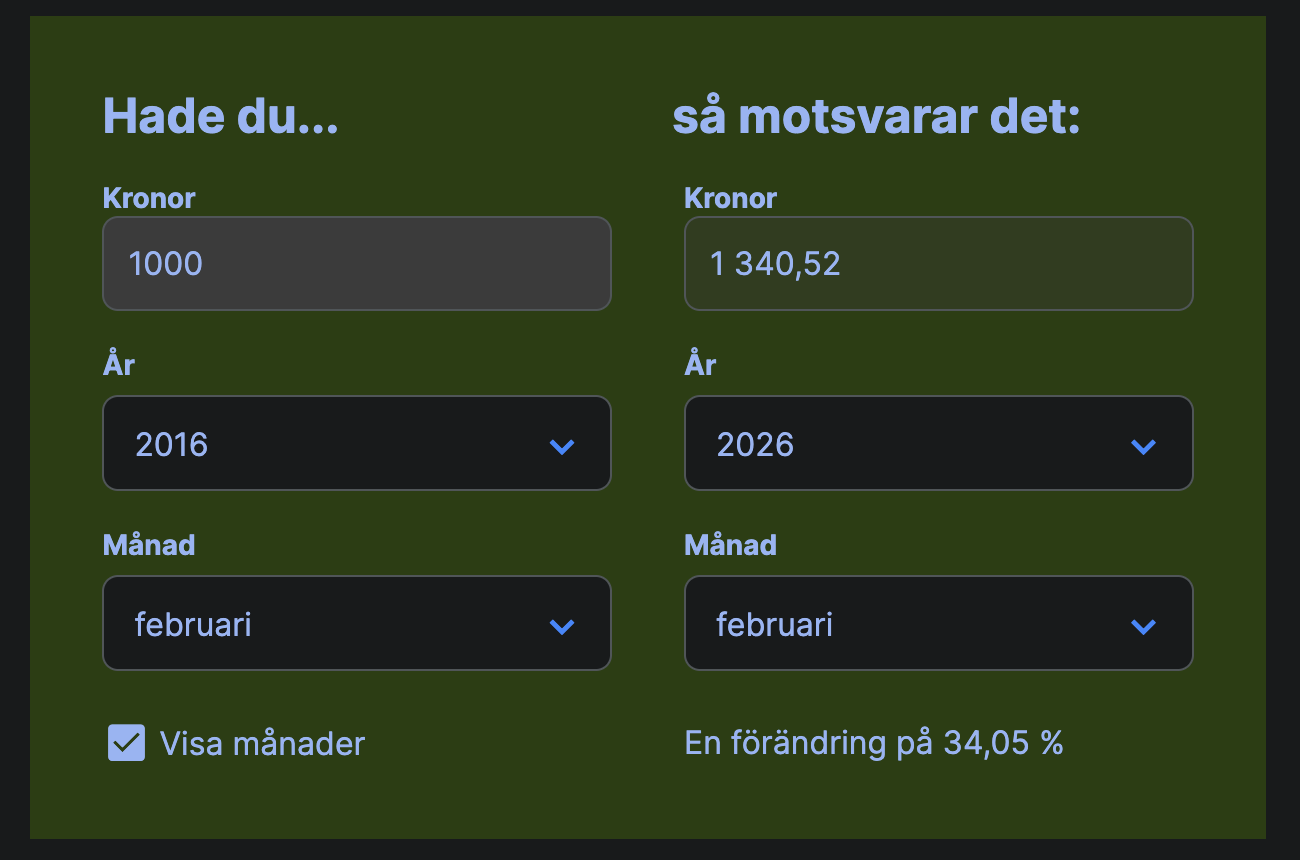
Task: Focus the Kronor input containing 1000
Action: (x=356, y=264)
